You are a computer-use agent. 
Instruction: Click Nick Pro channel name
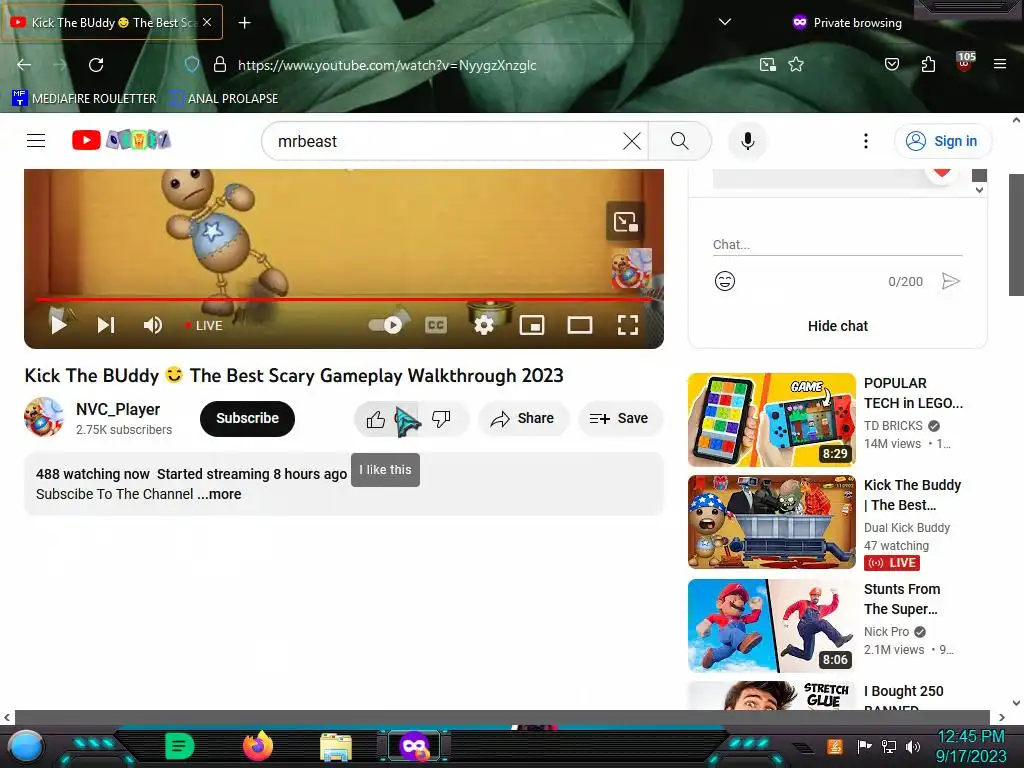(x=886, y=632)
